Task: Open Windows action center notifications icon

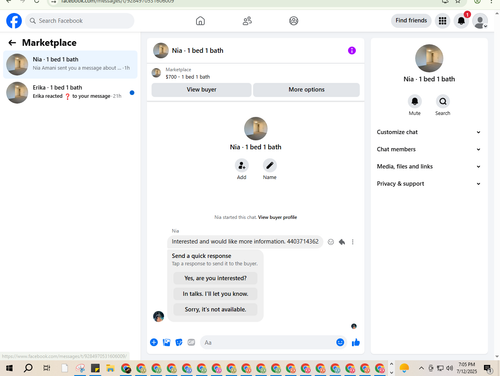Action: pyautogui.click(x=488, y=368)
